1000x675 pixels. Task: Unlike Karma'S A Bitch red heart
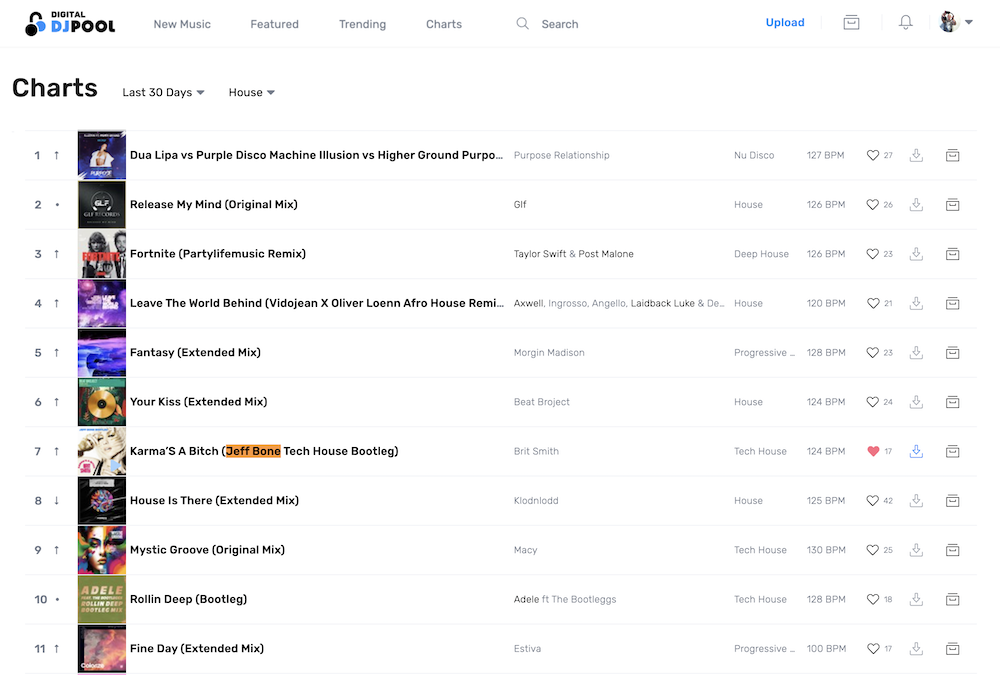[873, 451]
